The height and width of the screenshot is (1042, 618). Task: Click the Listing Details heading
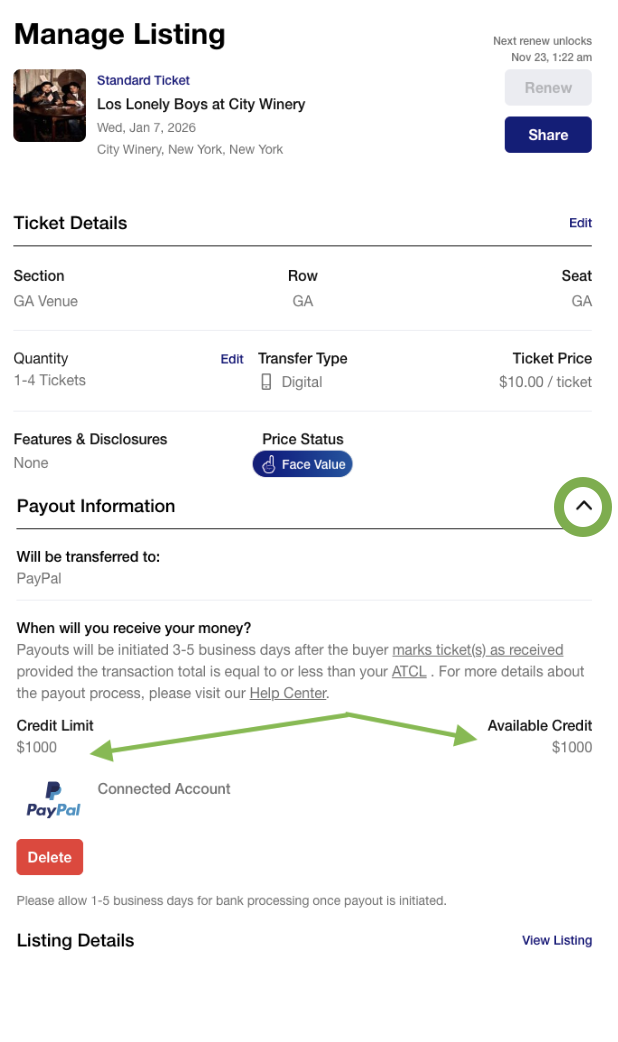75,940
